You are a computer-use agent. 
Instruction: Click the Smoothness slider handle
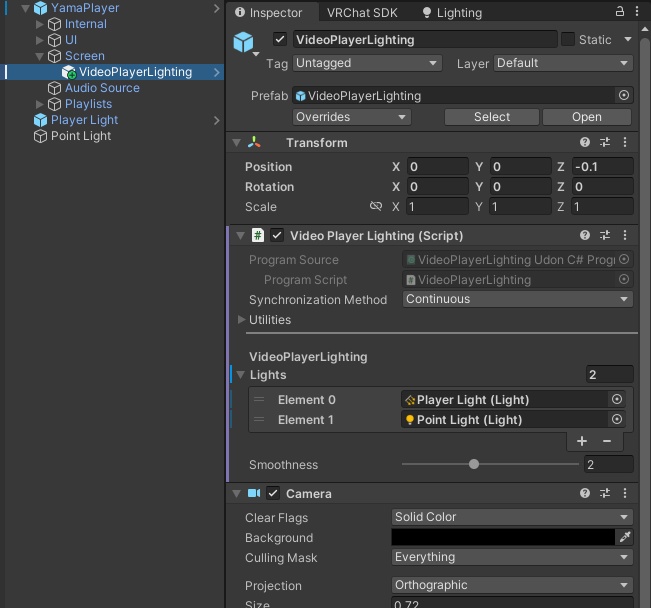tap(474, 464)
